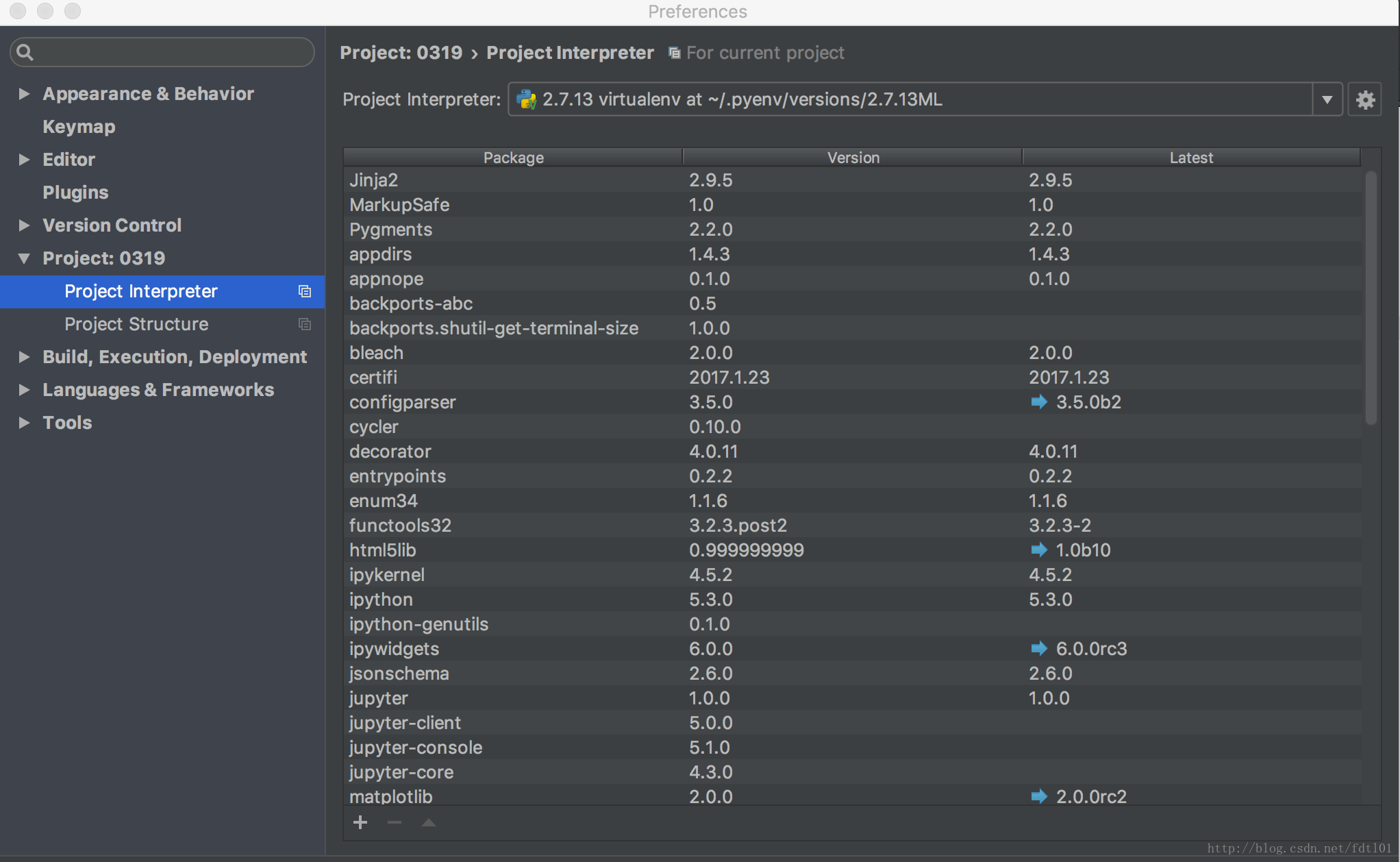Expand the Languages & Frameworks arrow
This screenshot has height=862, width=1400.
pyautogui.click(x=24, y=390)
